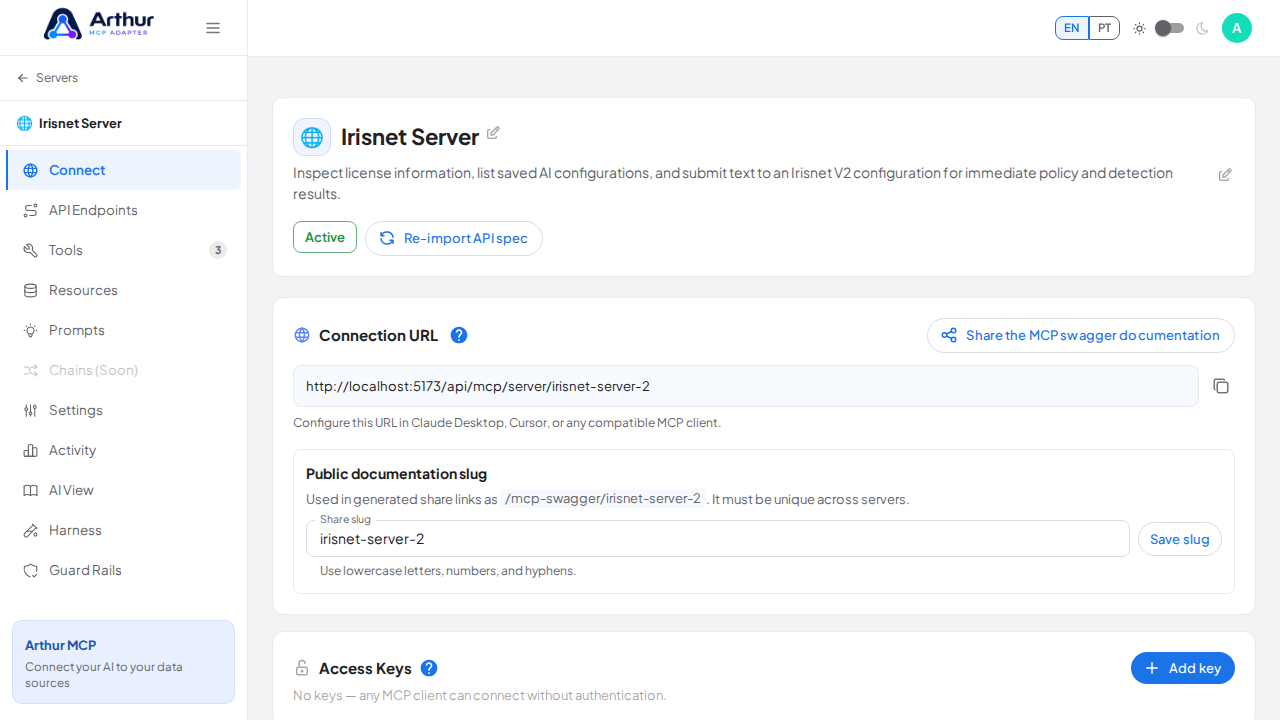Viewport: 1280px width, 720px height.
Task: Open the Prompts section
Action: coord(124,330)
